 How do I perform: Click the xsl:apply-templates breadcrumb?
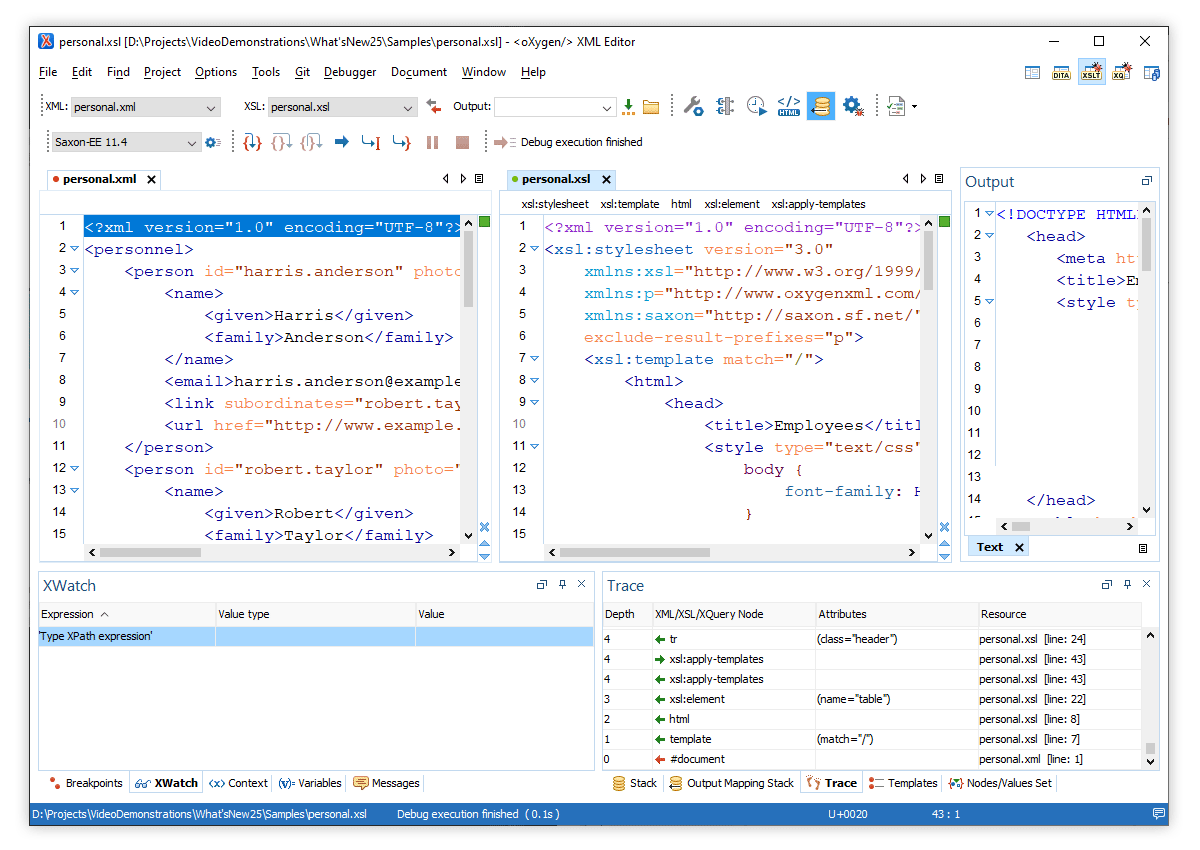tap(818, 204)
